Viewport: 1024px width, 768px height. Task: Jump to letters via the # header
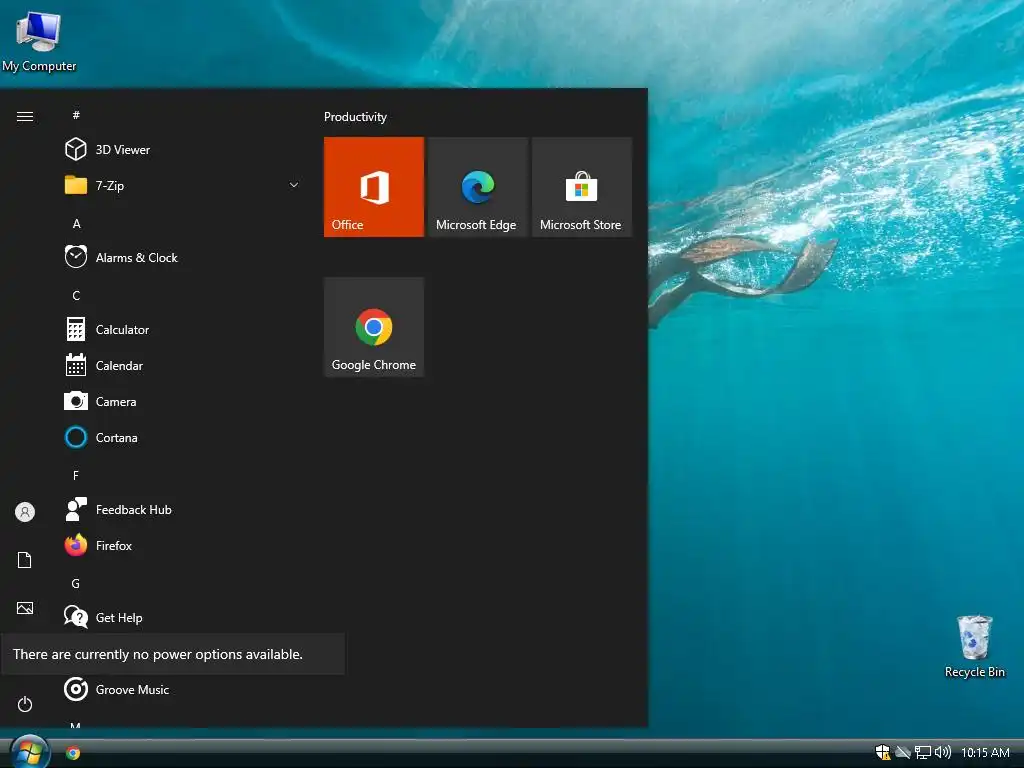pos(76,115)
